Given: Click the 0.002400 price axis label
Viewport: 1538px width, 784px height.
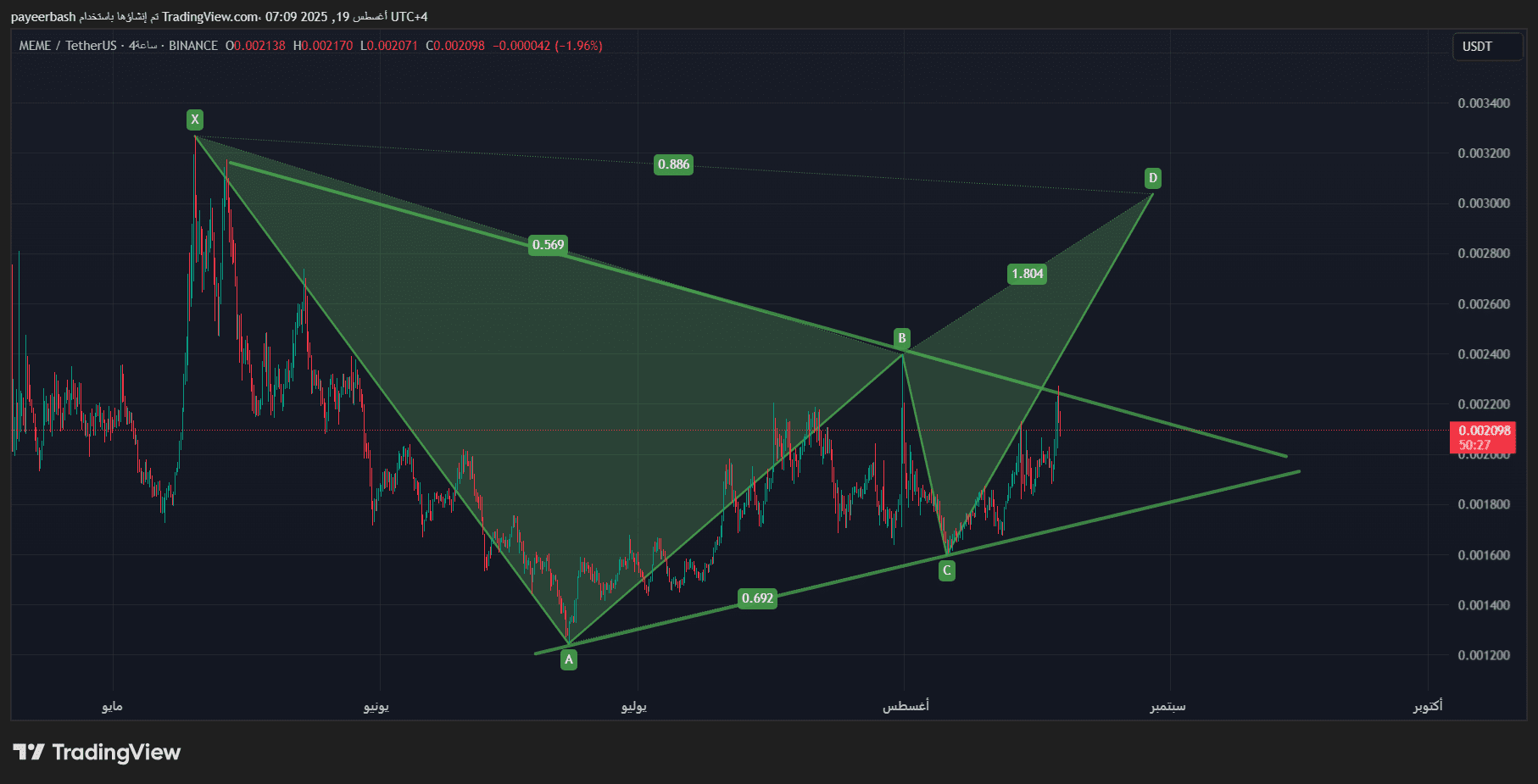Looking at the screenshot, I should tap(1484, 354).
